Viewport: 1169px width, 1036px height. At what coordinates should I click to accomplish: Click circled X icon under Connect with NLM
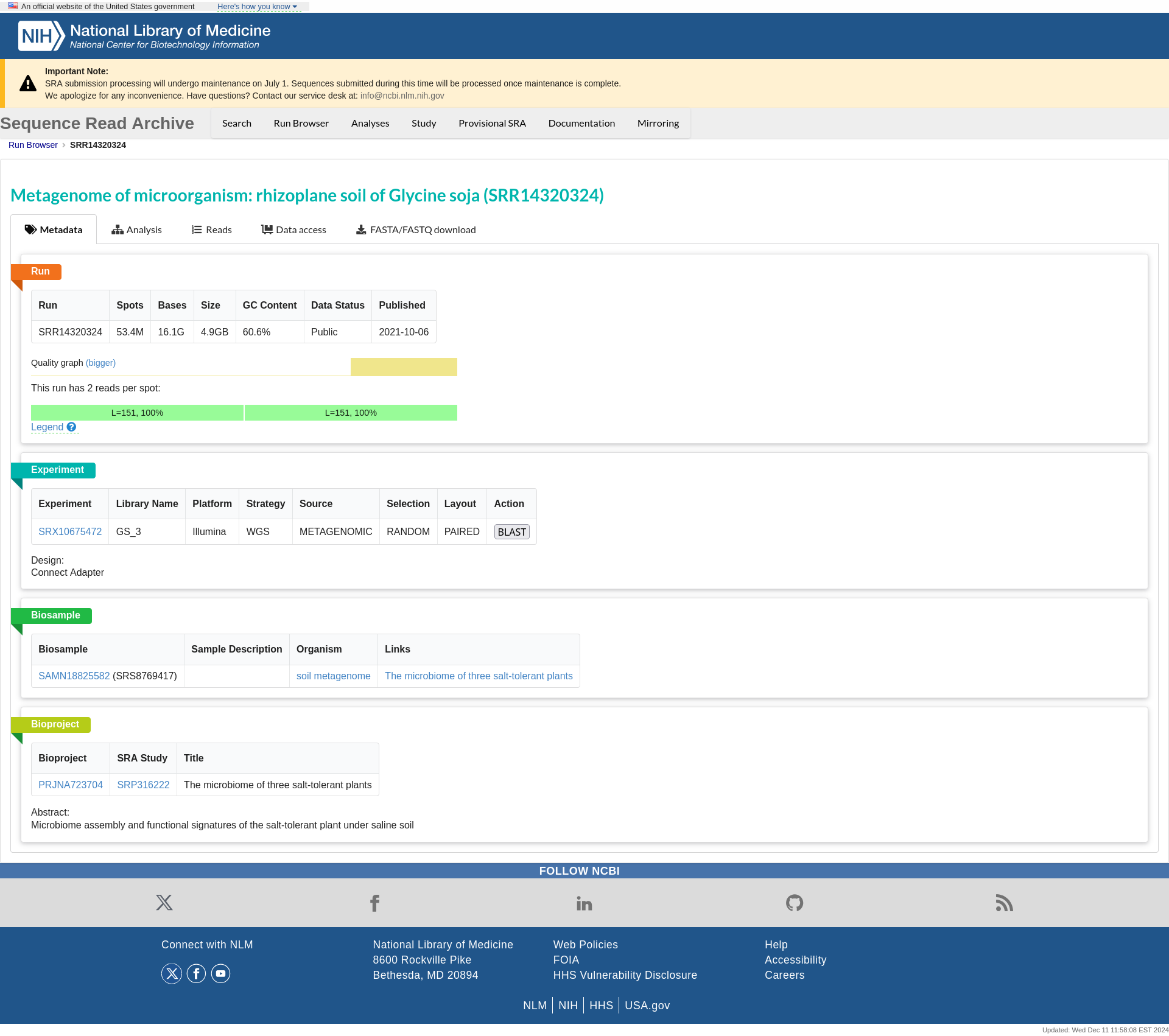click(x=172, y=973)
